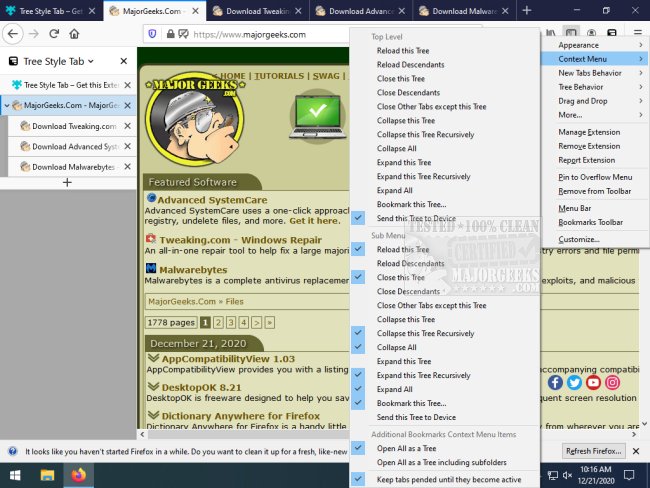
Task: Open AppCompatibilityView 1.03 link
Action: click(x=228, y=359)
